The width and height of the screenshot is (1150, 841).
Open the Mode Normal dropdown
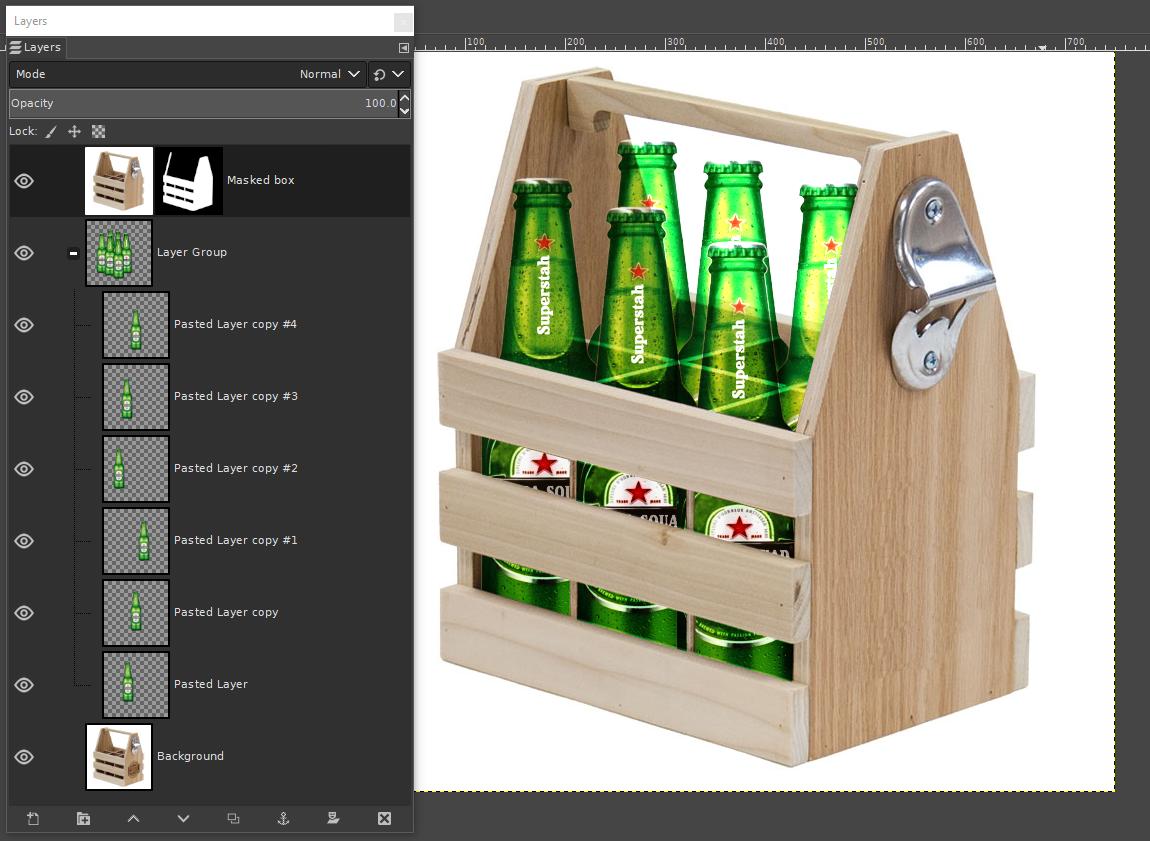tap(187, 74)
